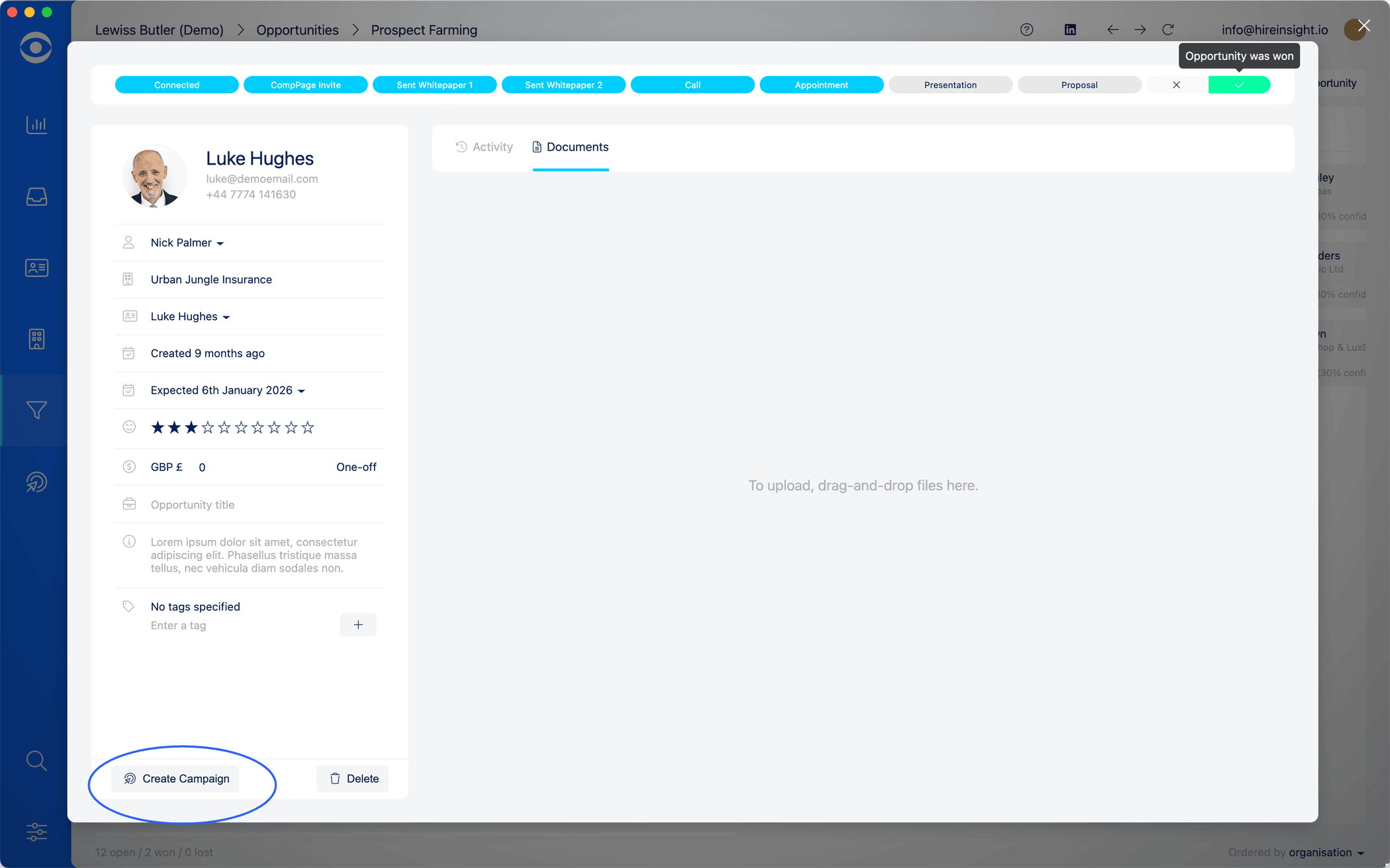
Task: Click the help question mark icon
Action: click(x=1027, y=30)
